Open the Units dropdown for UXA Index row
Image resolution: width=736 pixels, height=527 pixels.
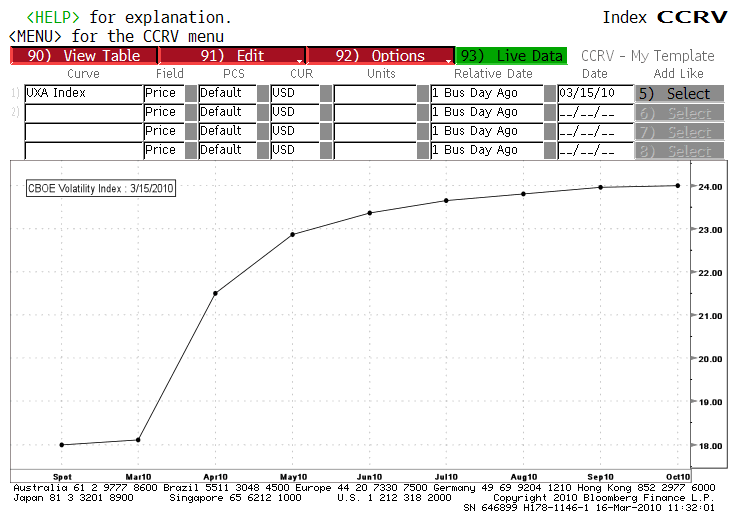coord(423,93)
